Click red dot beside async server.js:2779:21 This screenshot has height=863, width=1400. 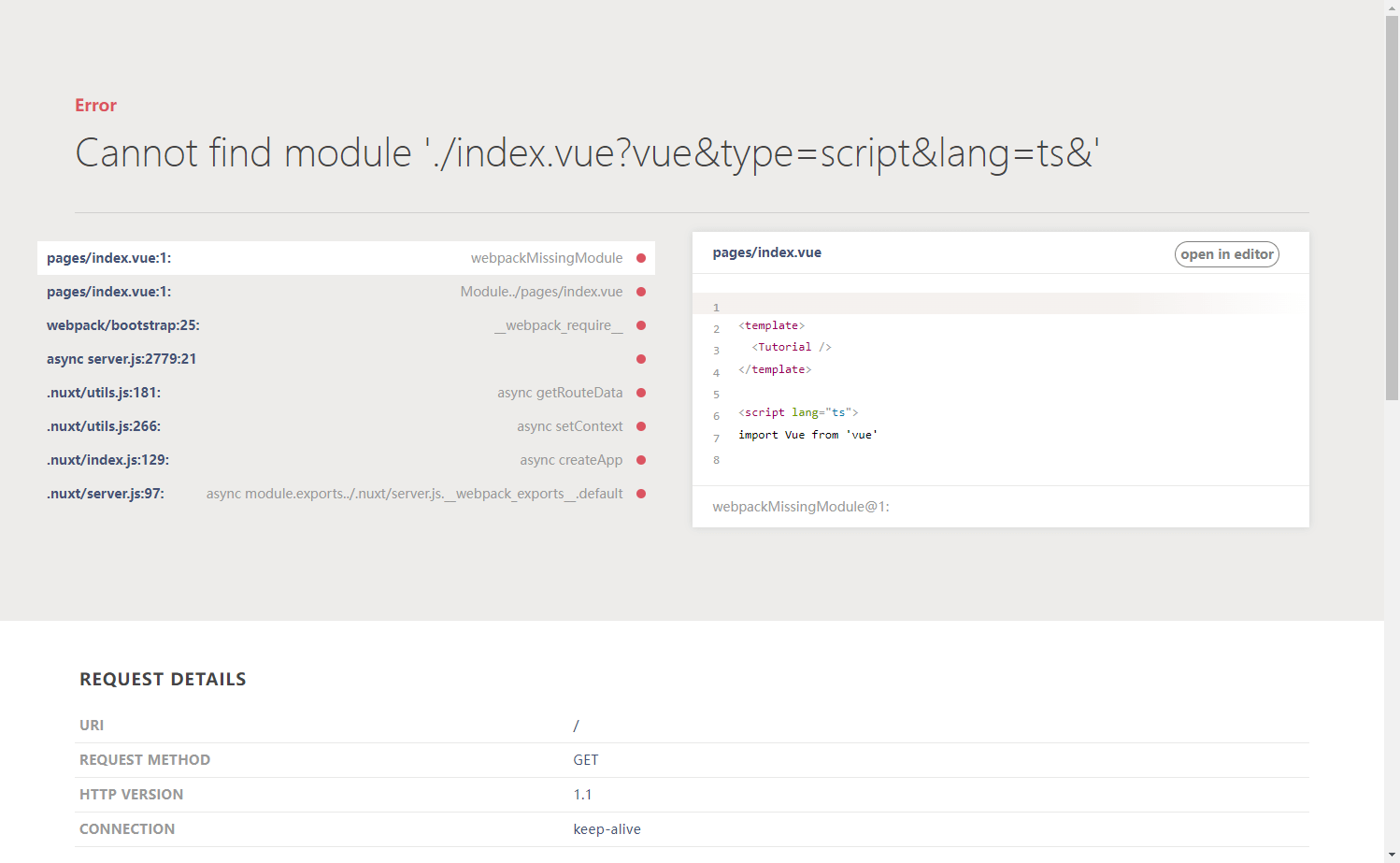(x=641, y=359)
